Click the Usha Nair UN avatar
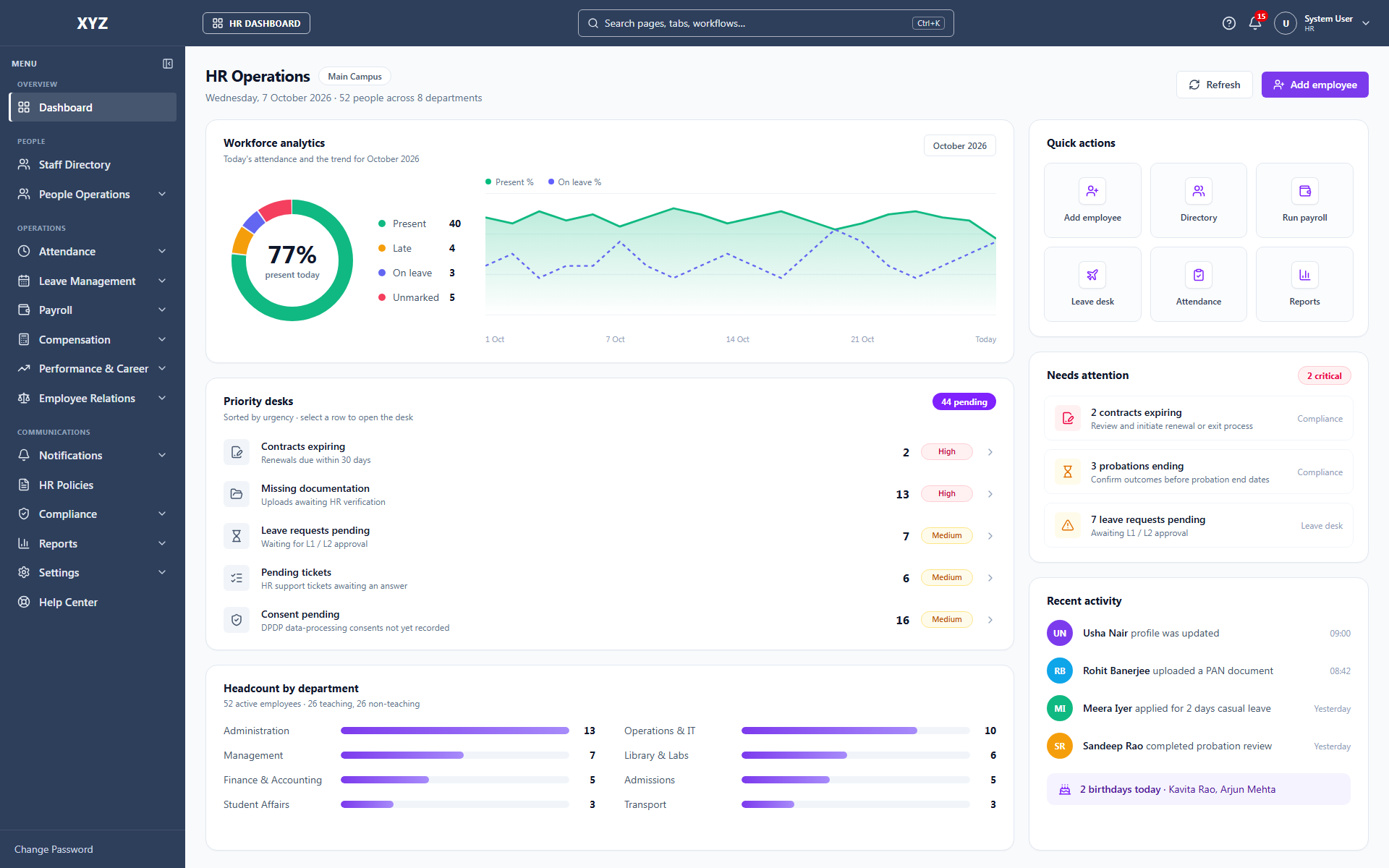1389x868 pixels. click(1060, 633)
